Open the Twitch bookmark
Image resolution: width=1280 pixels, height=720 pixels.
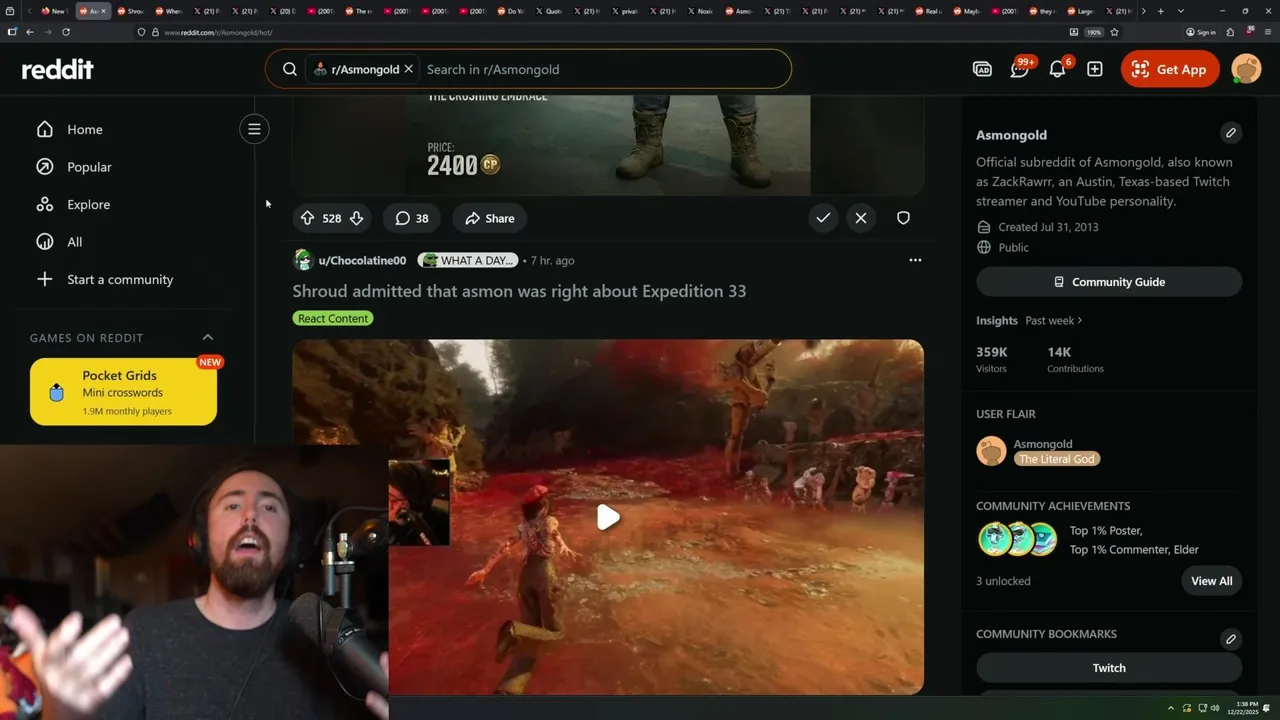(x=1109, y=668)
